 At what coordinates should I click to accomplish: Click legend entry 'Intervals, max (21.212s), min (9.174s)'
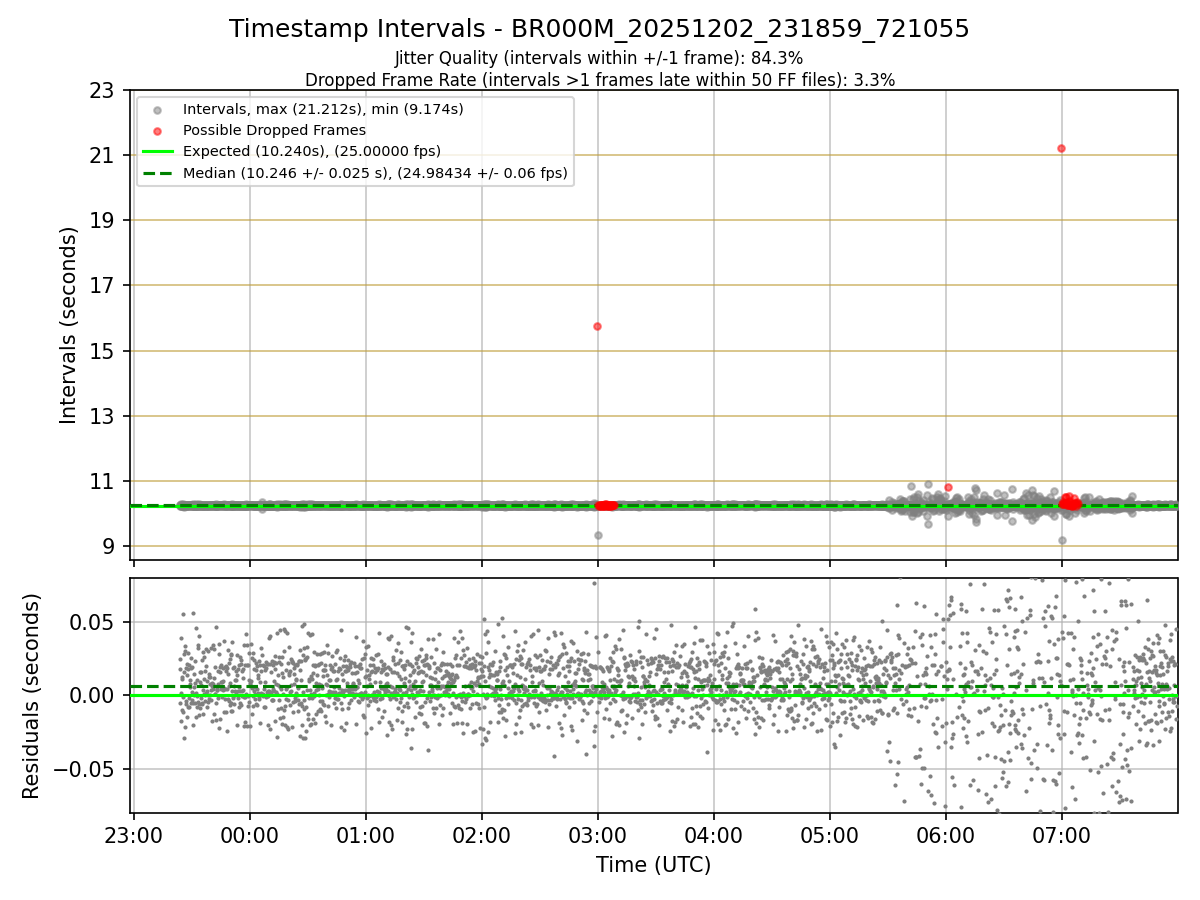coord(323,108)
